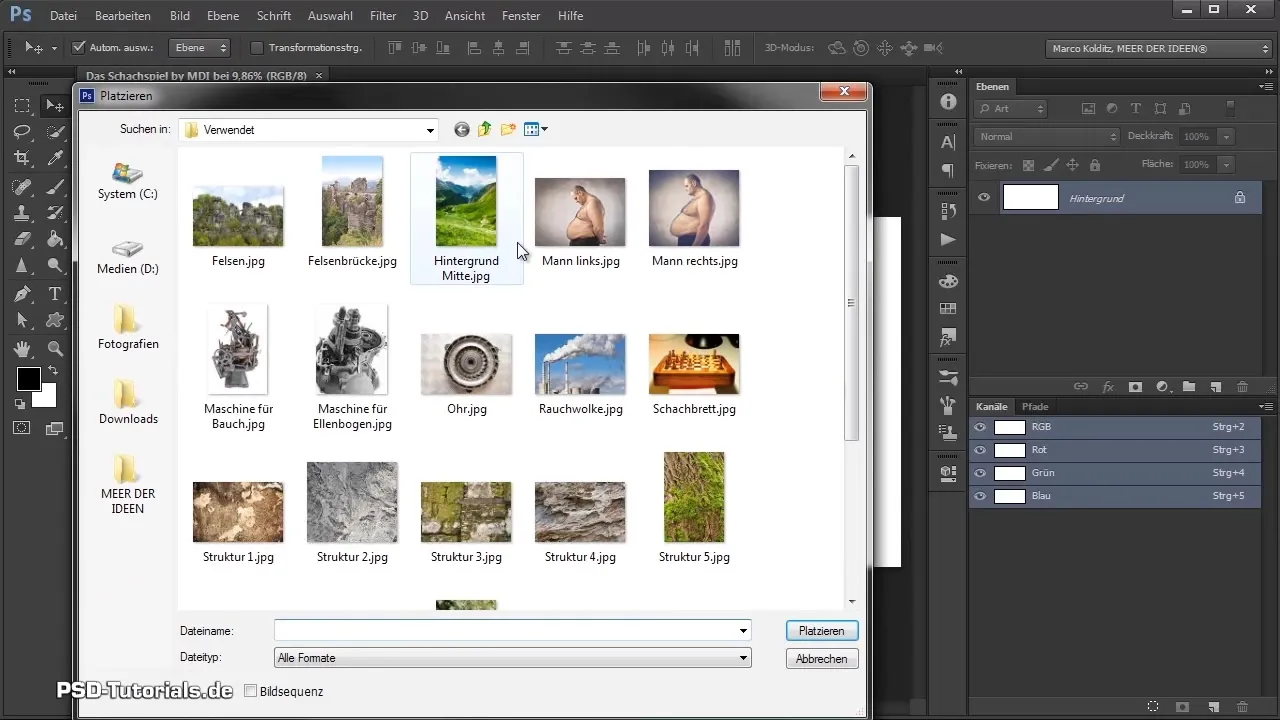
Task: Open the Character panel icon
Action: [948, 142]
